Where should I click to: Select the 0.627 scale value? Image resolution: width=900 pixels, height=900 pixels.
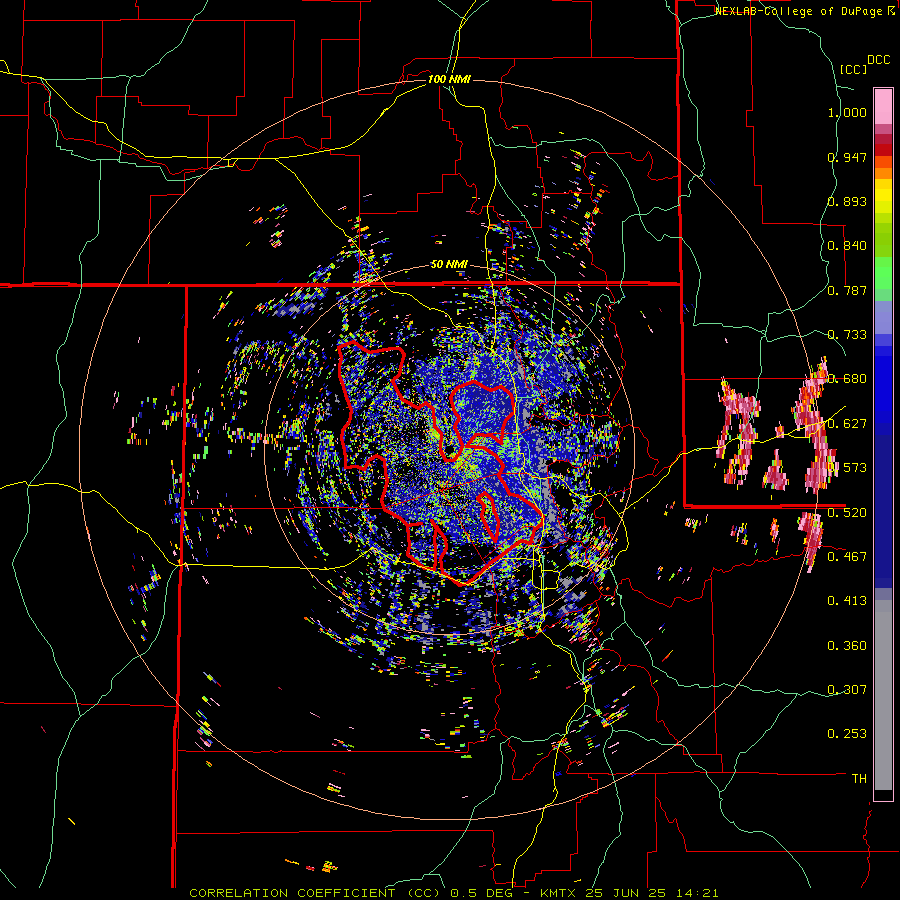pyautogui.click(x=847, y=424)
